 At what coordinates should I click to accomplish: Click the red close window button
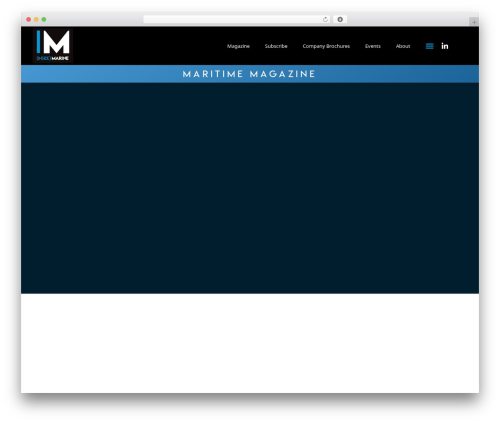[x=29, y=19]
